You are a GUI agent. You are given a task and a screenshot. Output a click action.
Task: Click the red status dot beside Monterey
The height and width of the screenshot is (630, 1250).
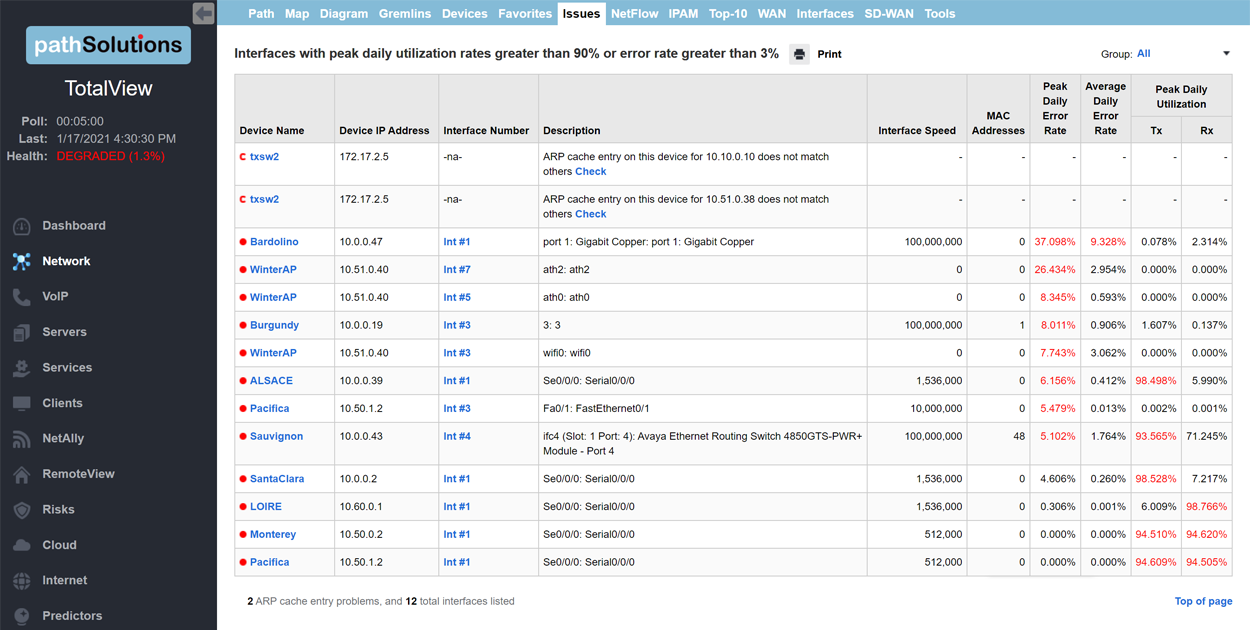coord(243,535)
